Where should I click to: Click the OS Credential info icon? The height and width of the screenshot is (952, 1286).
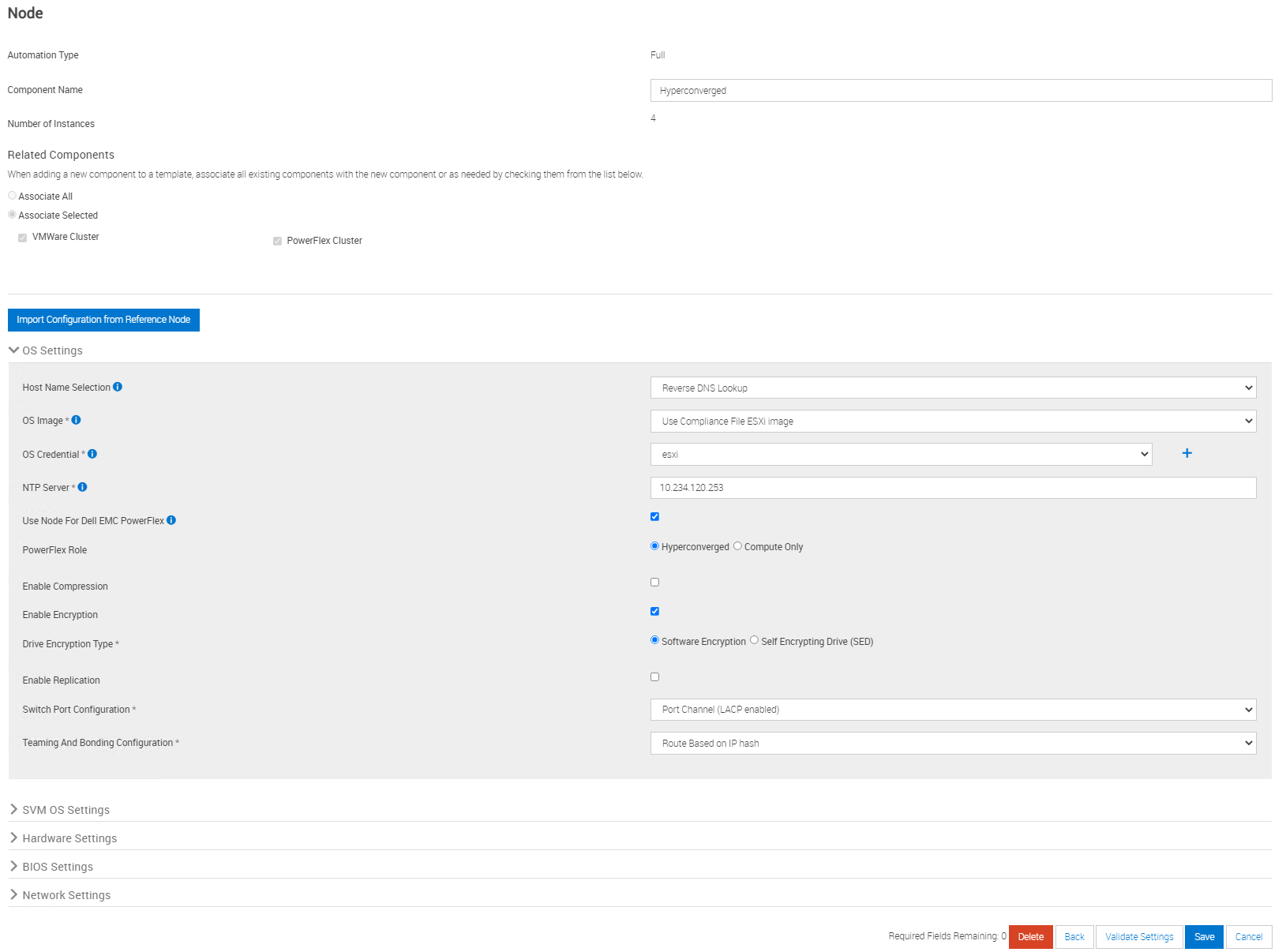92,453
